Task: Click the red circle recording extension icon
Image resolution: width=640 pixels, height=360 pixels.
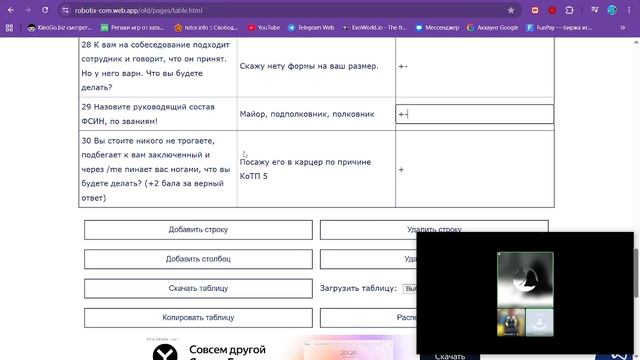Action: [x=552, y=10]
